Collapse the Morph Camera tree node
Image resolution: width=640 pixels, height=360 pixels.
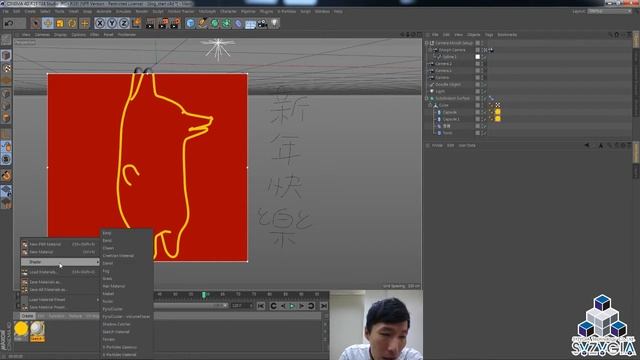click(x=430, y=50)
